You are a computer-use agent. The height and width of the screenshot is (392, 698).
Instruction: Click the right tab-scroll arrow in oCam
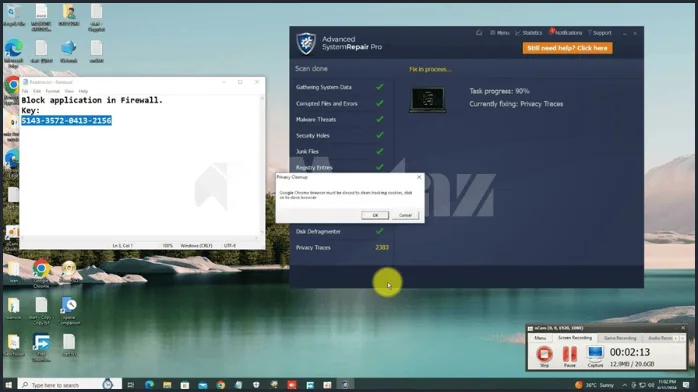(682, 339)
